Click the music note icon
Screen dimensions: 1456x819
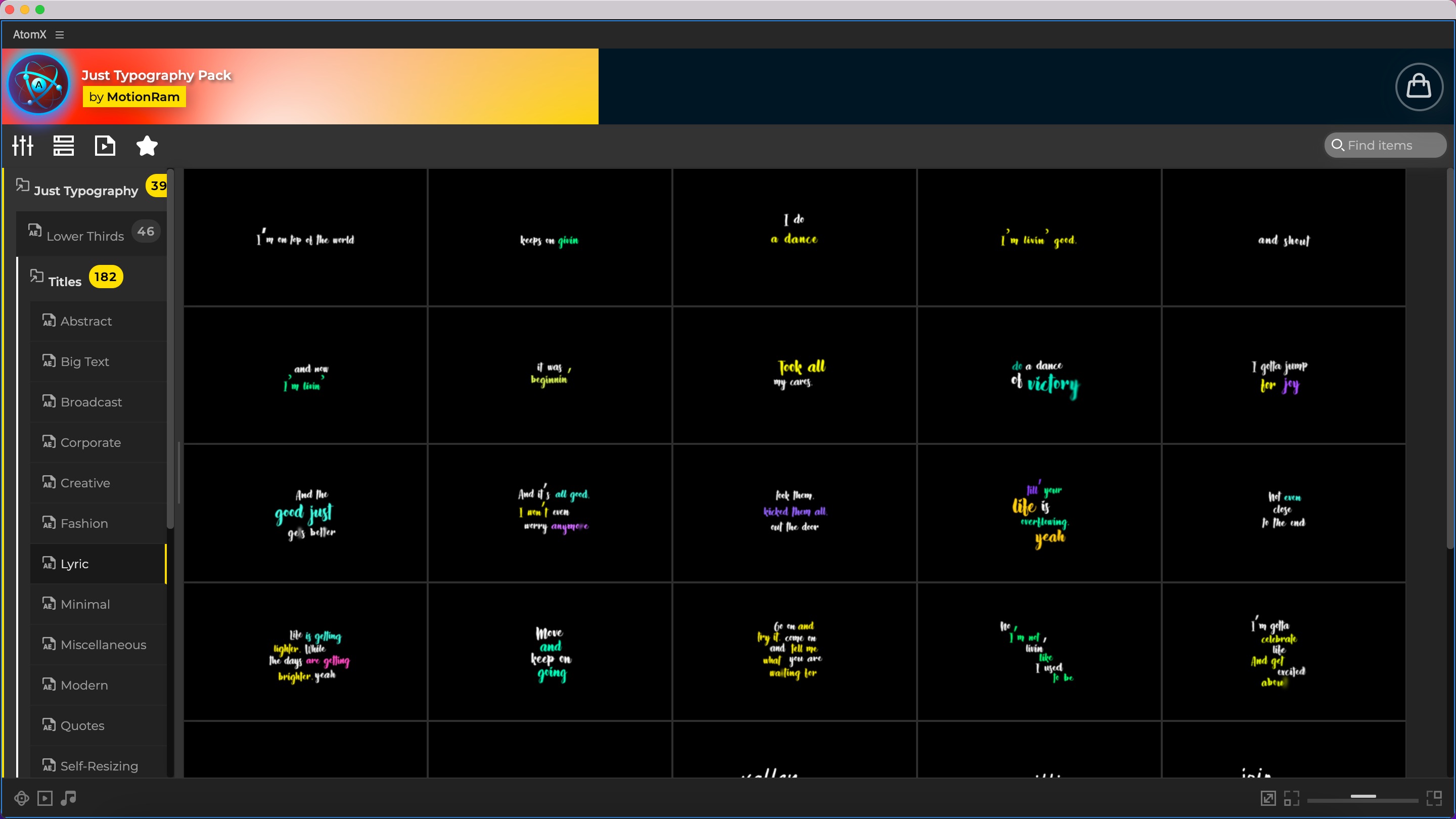[68, 798]
